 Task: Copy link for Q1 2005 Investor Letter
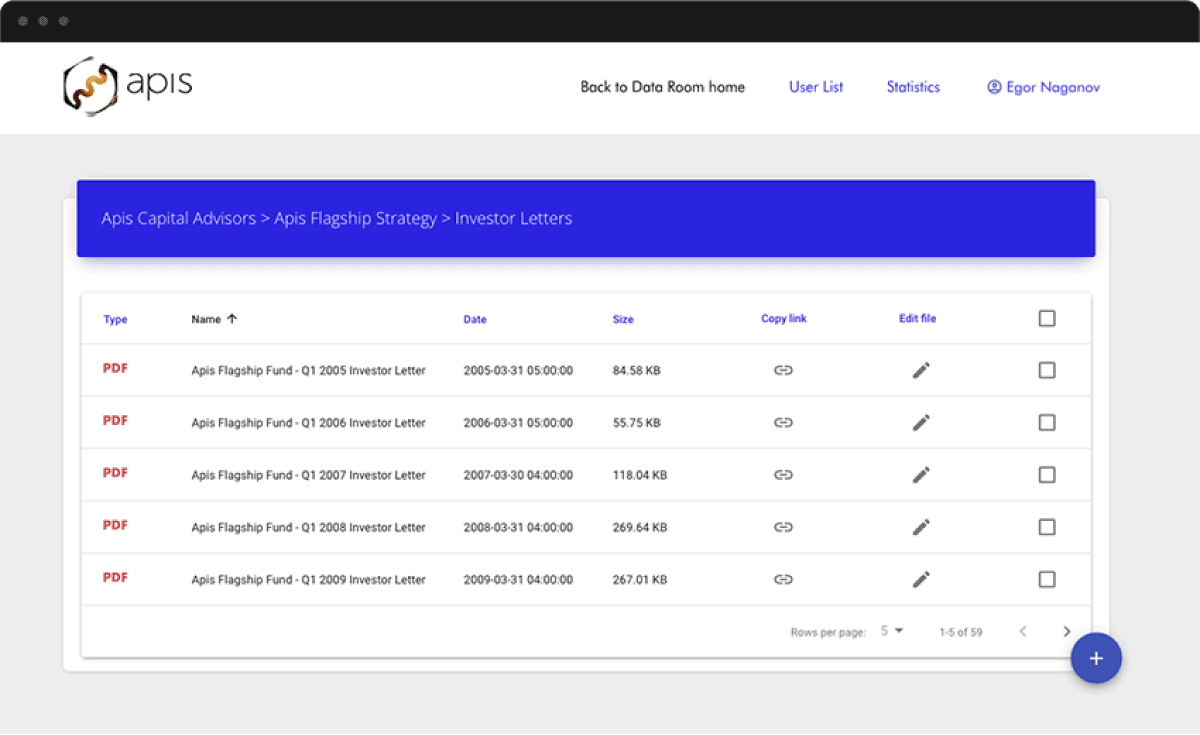point(783,370)
